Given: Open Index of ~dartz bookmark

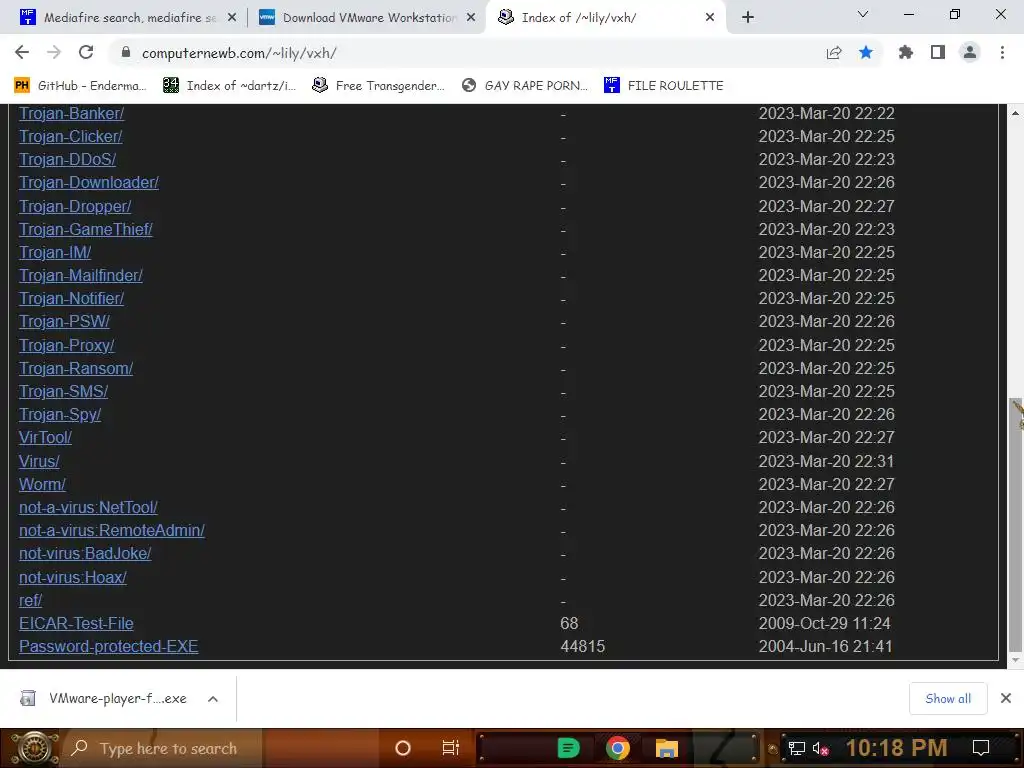Looking at the screenshot, I should 229,86.
